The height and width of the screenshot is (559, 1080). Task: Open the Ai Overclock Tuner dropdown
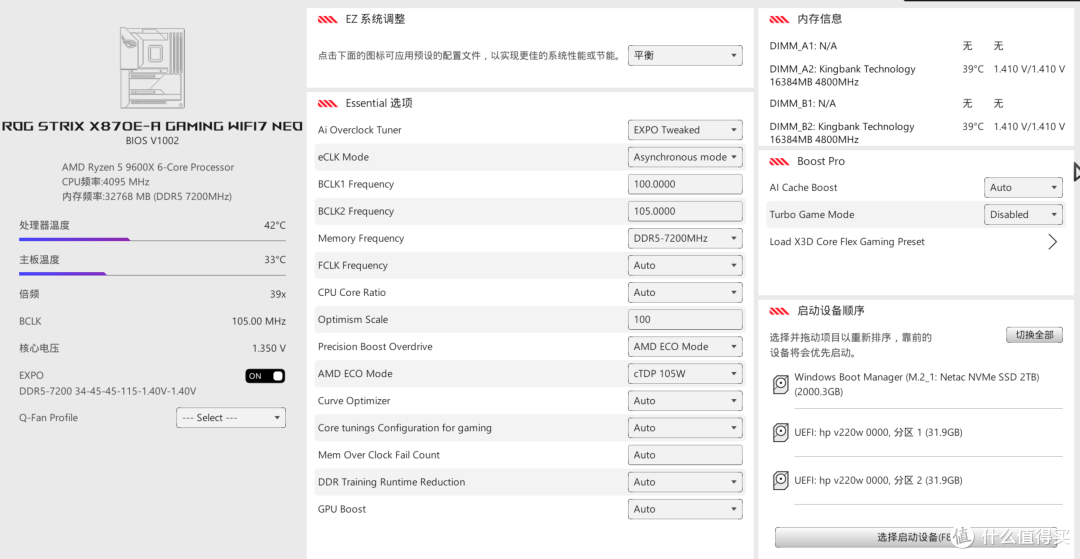[x=685, y=130]
